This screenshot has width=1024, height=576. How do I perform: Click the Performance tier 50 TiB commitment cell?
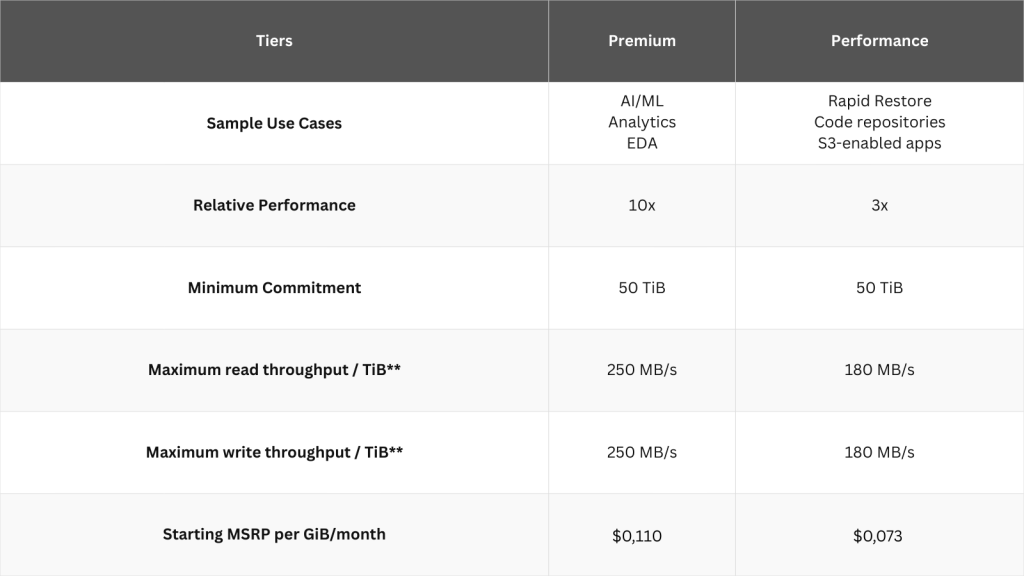click(879, 288)
